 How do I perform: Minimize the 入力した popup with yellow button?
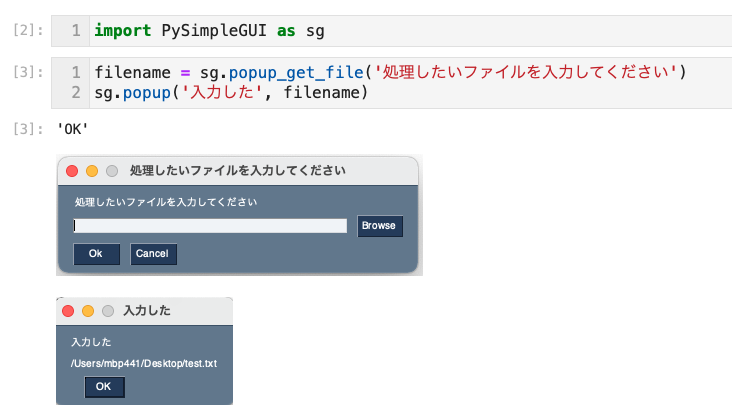coord(87,311)
